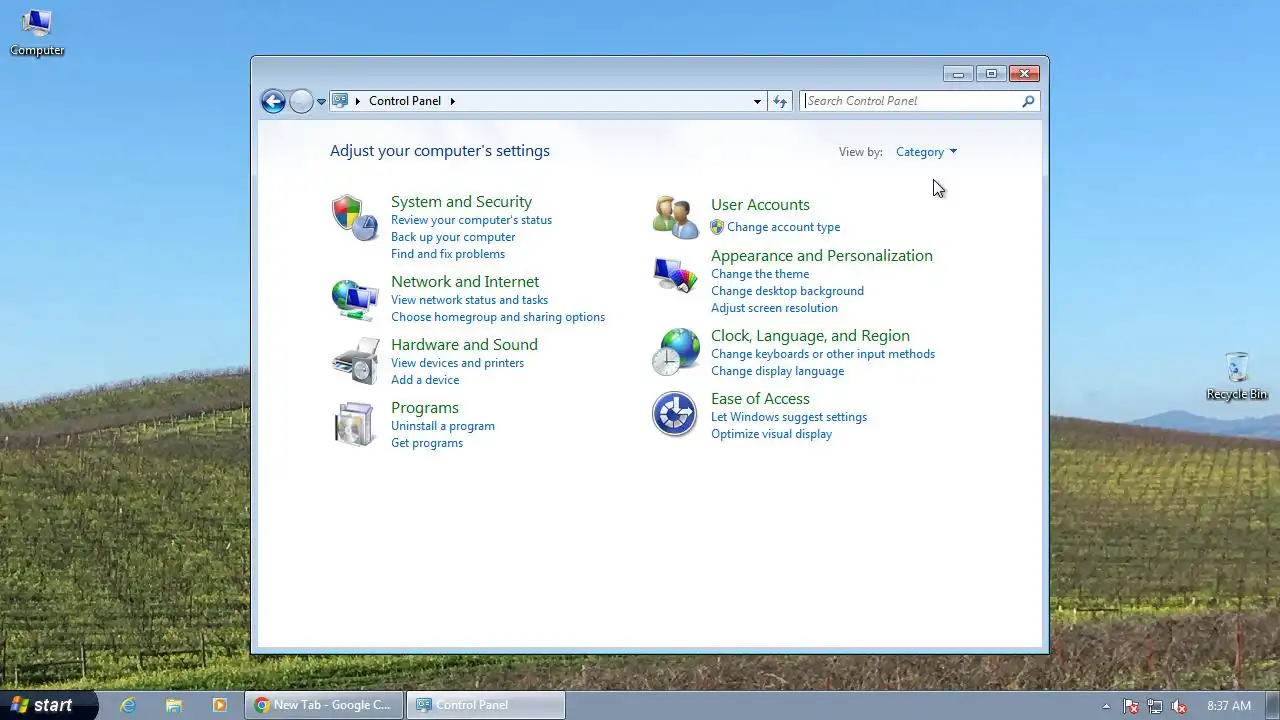Open the recent pages dropdown arrow

click(x=321, y=101)
